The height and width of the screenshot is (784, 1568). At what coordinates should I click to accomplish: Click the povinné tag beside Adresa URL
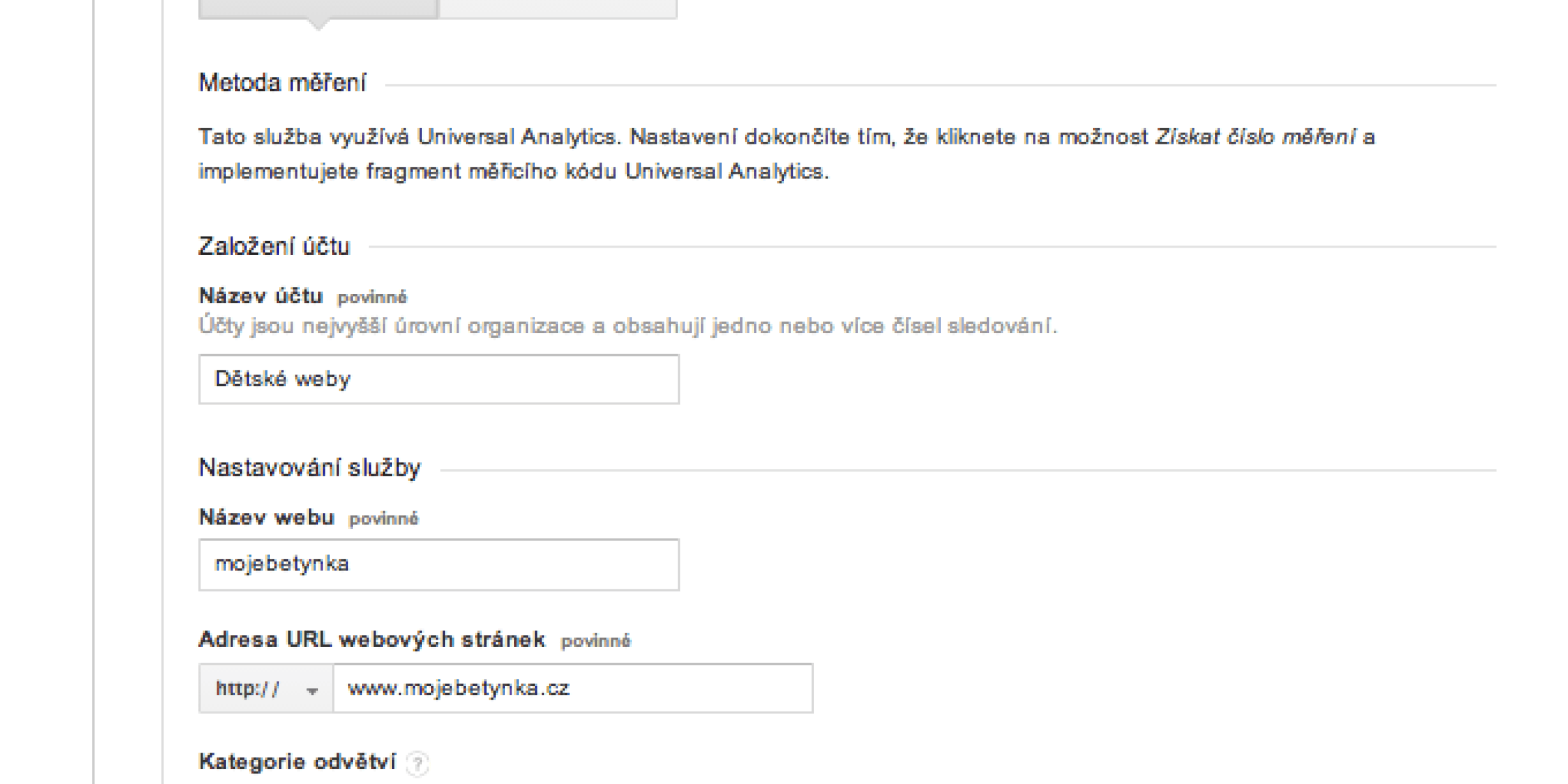tap(596, 642)
